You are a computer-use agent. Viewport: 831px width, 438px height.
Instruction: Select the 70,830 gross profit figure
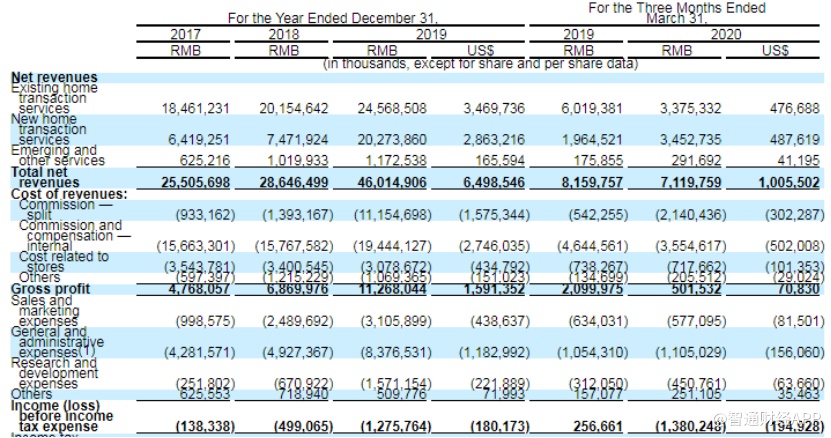(800, 290)
